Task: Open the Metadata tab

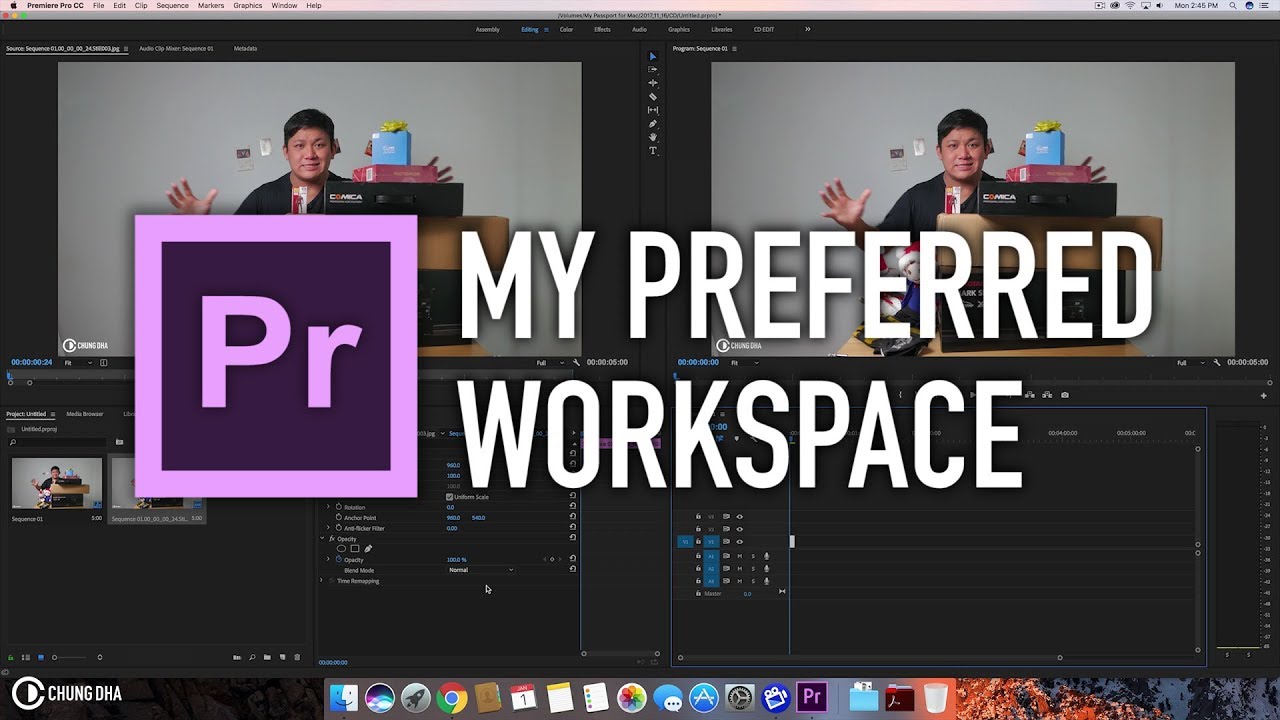Action: coord(245,48)
